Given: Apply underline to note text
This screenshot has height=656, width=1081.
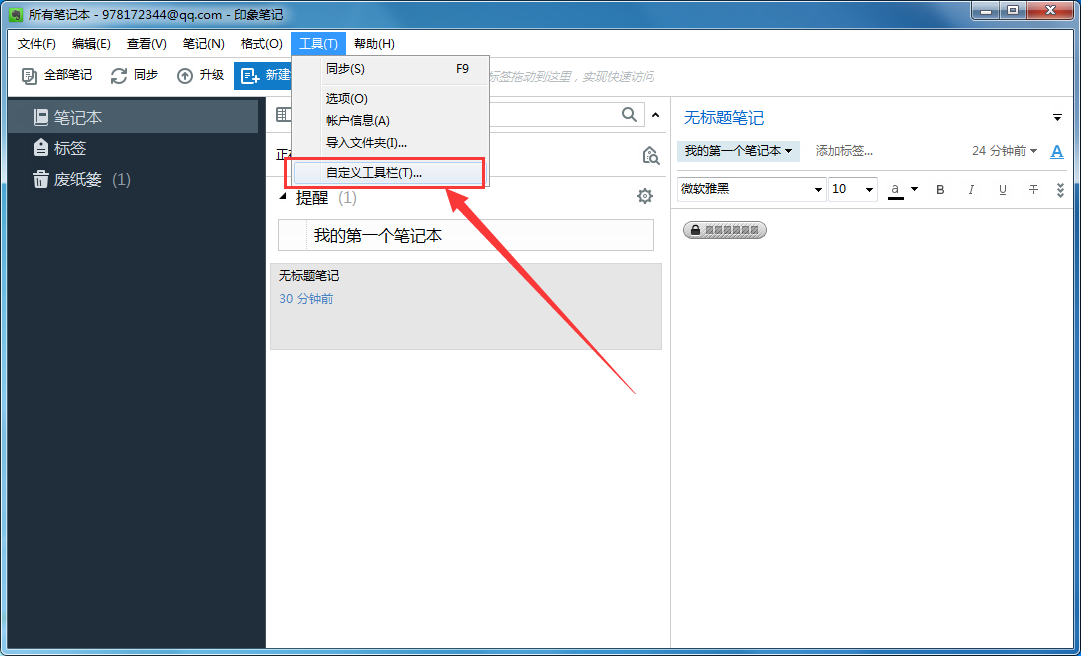Looking at the screenshot, I should (x=1002, y=189).
